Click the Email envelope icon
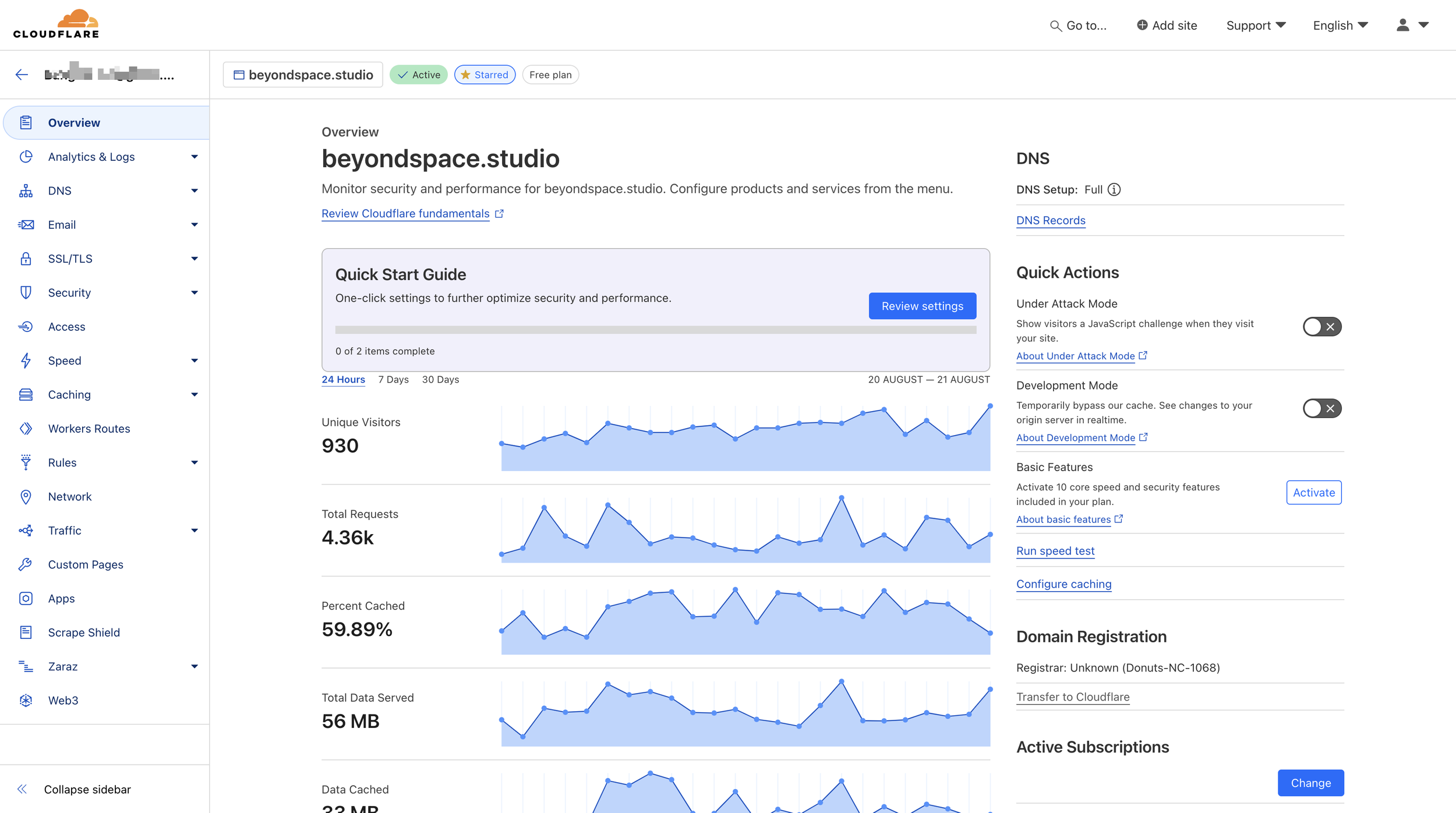The height and width of the screenshot is (813, 1456). pos(26,225)
